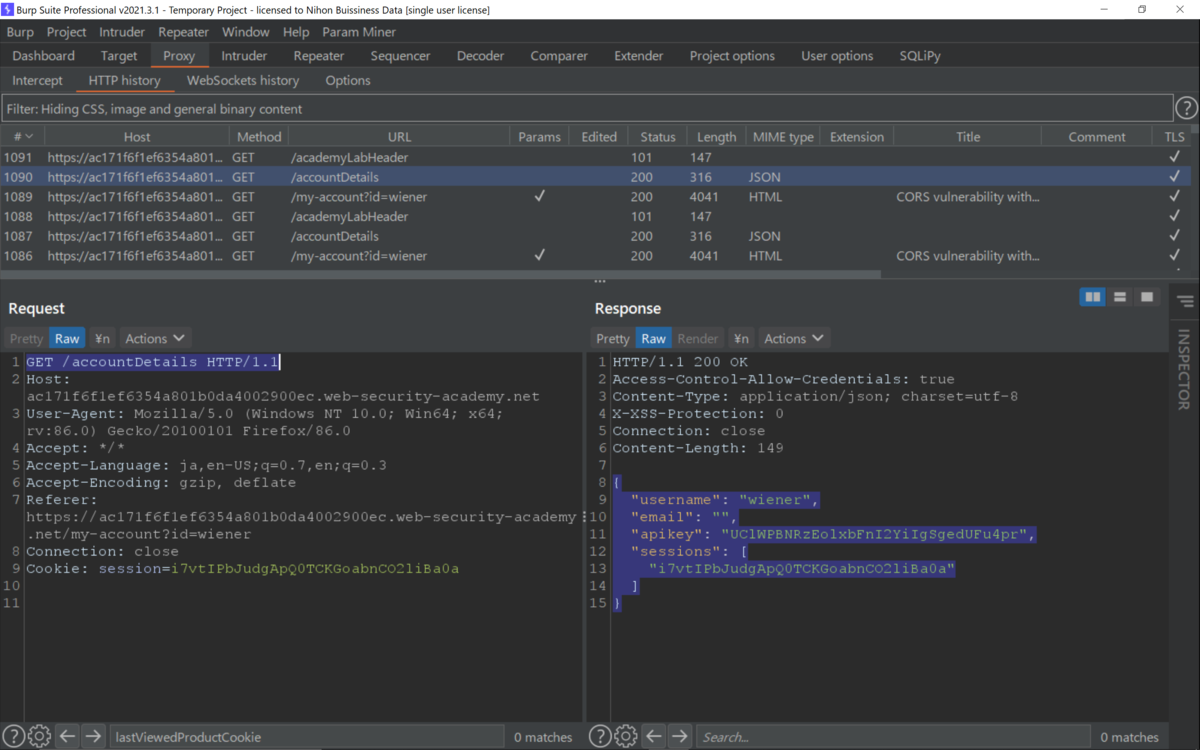Open the Intruder menu in menu bar
This screenshot has height=750, width=1200.
(122, 32)
